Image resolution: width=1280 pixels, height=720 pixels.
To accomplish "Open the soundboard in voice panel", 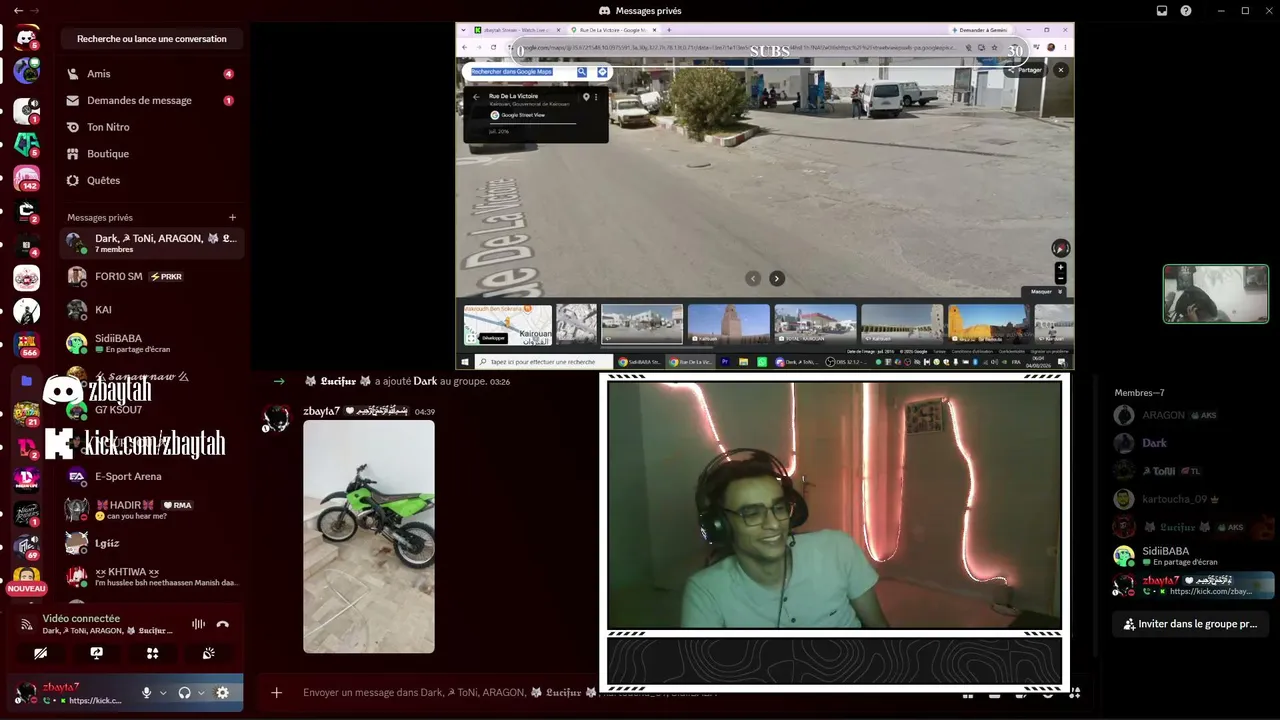I will coord(208,653).
